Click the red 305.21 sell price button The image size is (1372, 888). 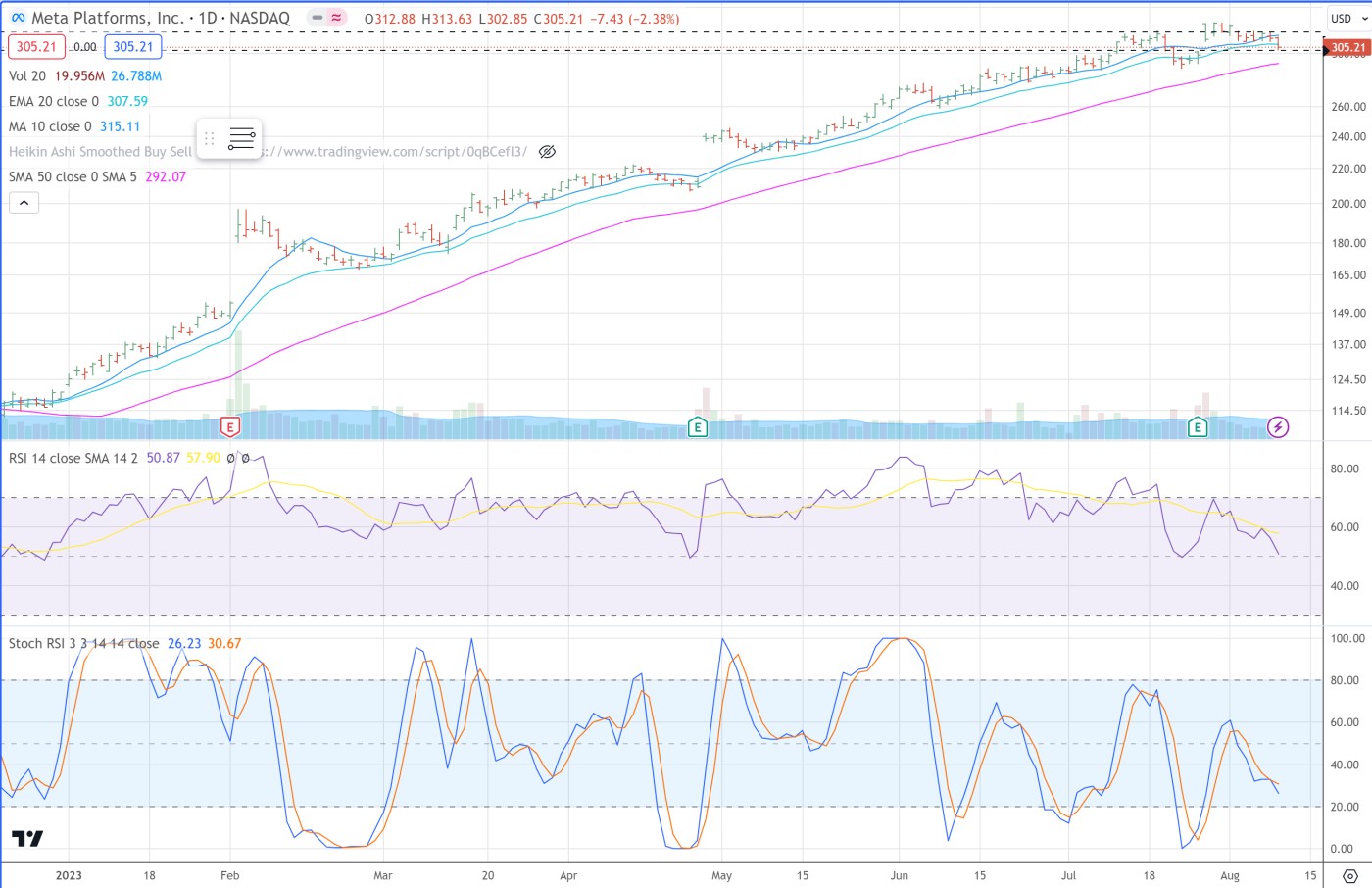(36, 46)
